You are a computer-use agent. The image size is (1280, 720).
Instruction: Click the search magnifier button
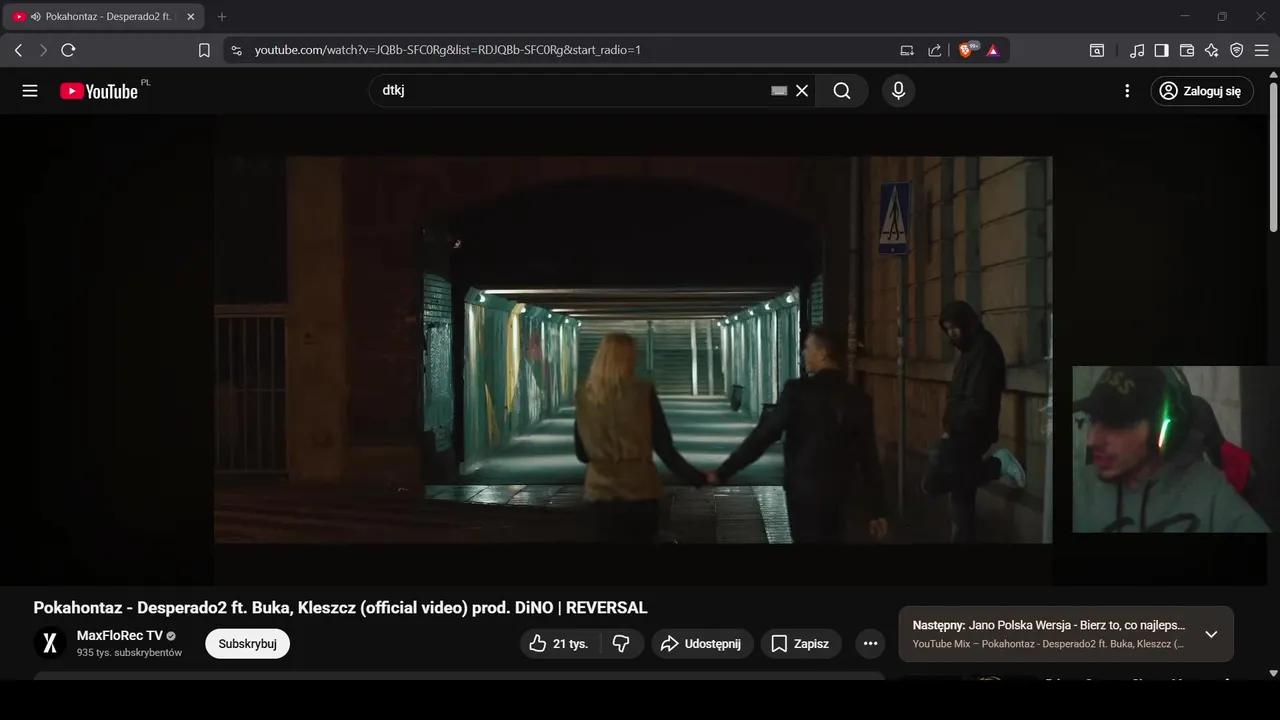pos(842,91)
